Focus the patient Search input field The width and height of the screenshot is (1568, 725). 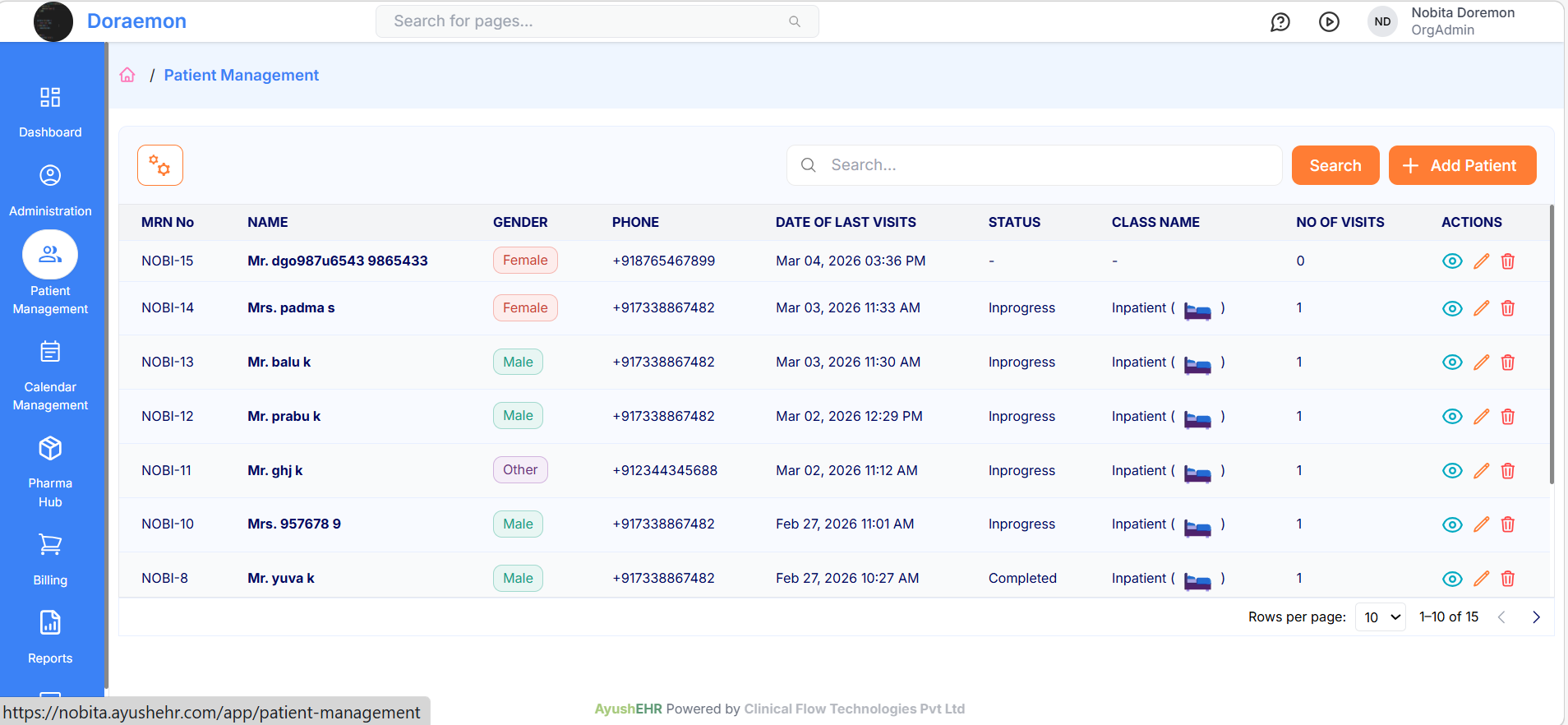(x=1044, y=165)
